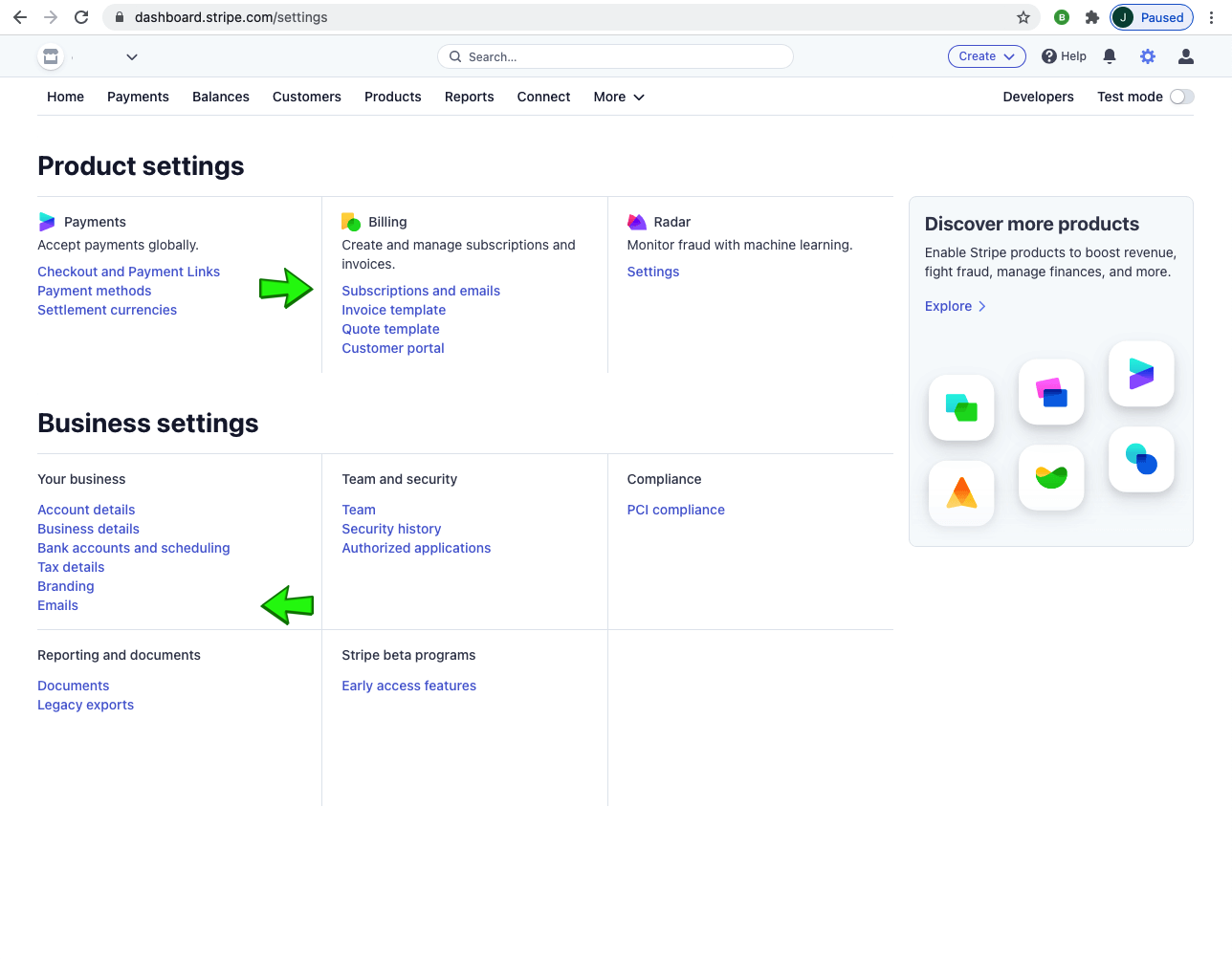This screenshot has width=1232, height=959.
Task: Open the Connect tab
Action: click(544, 97)
